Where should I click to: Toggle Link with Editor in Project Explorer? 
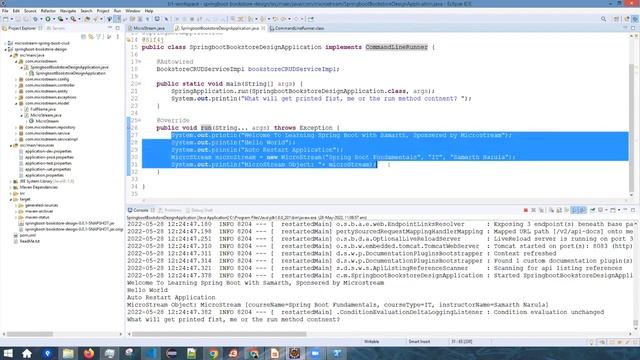(91, 37)
